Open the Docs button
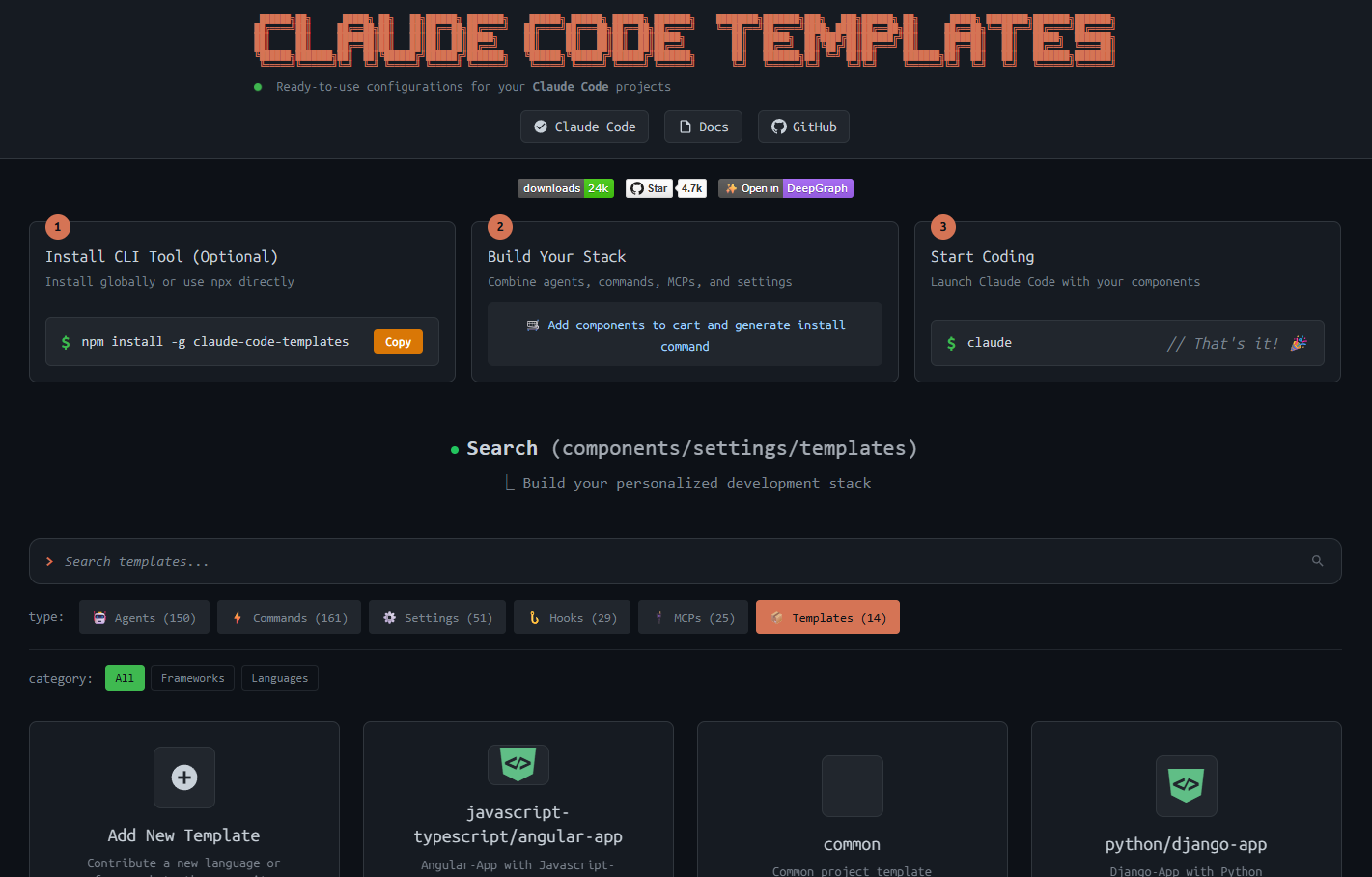The width and height of the screenshot is (1372, 877). (x=703, y=127)
